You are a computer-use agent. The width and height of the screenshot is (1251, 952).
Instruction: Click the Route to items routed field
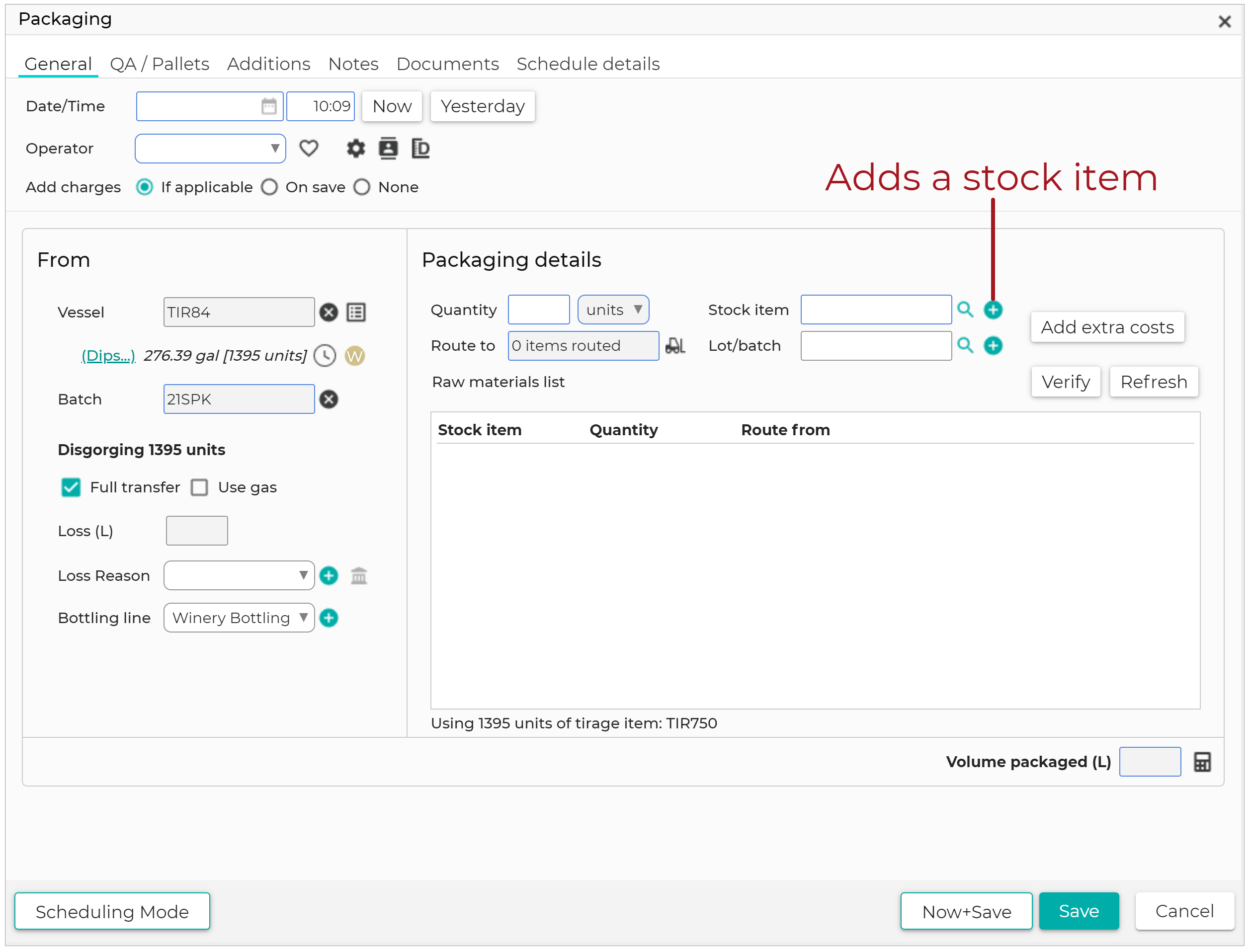[584, 346]
